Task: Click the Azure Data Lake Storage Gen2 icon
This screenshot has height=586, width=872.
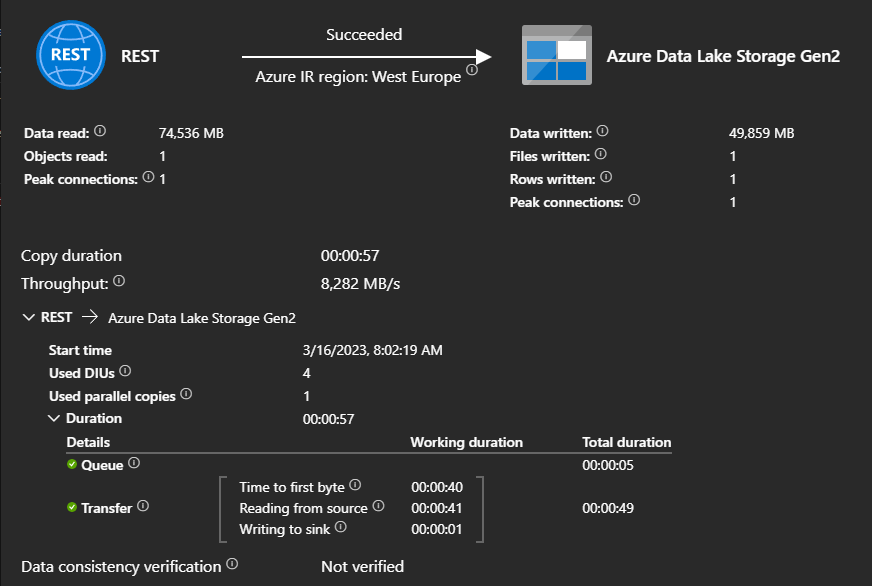Action: tap(557, 55)
